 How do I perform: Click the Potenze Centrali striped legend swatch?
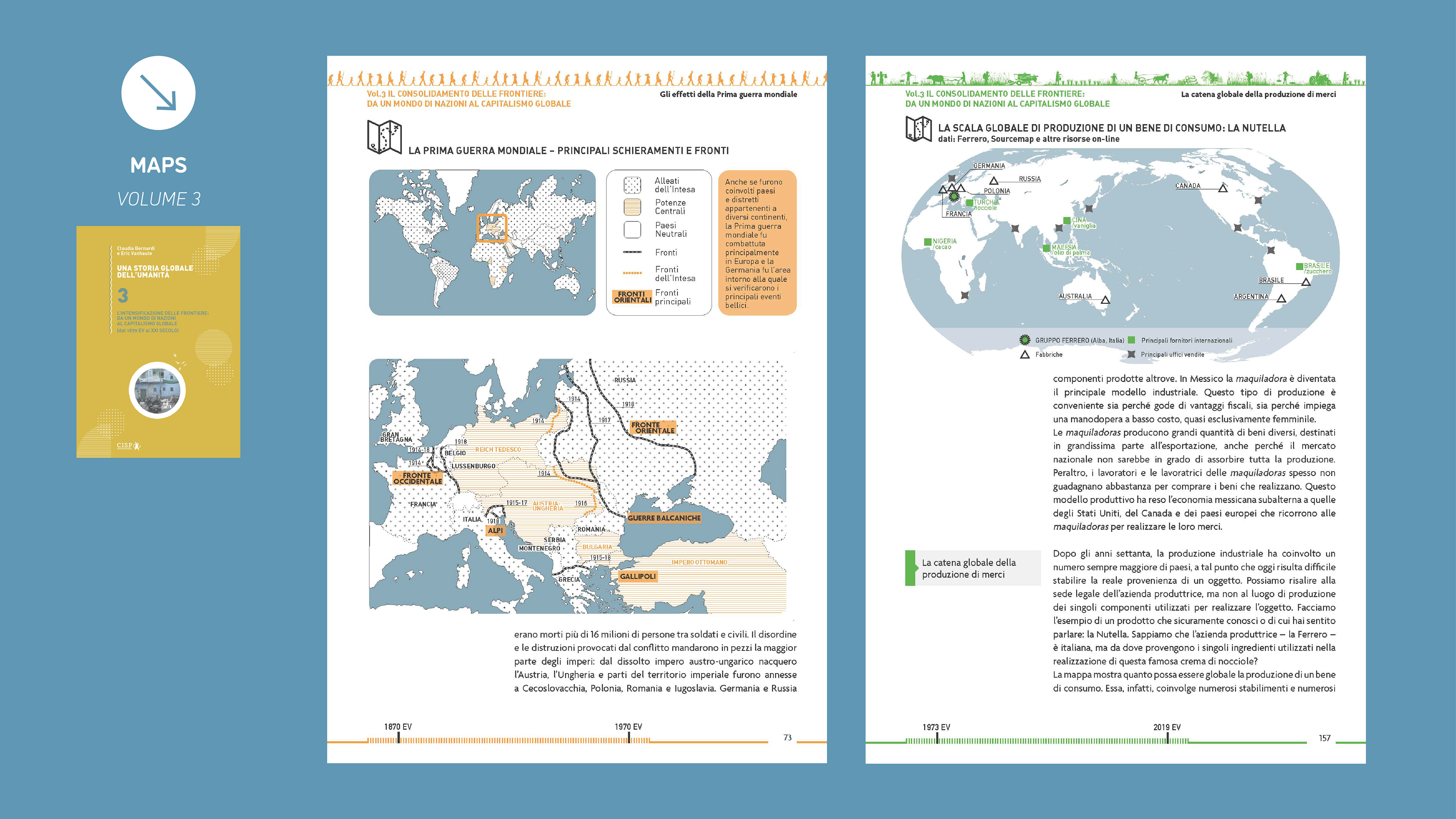point(632,207)
